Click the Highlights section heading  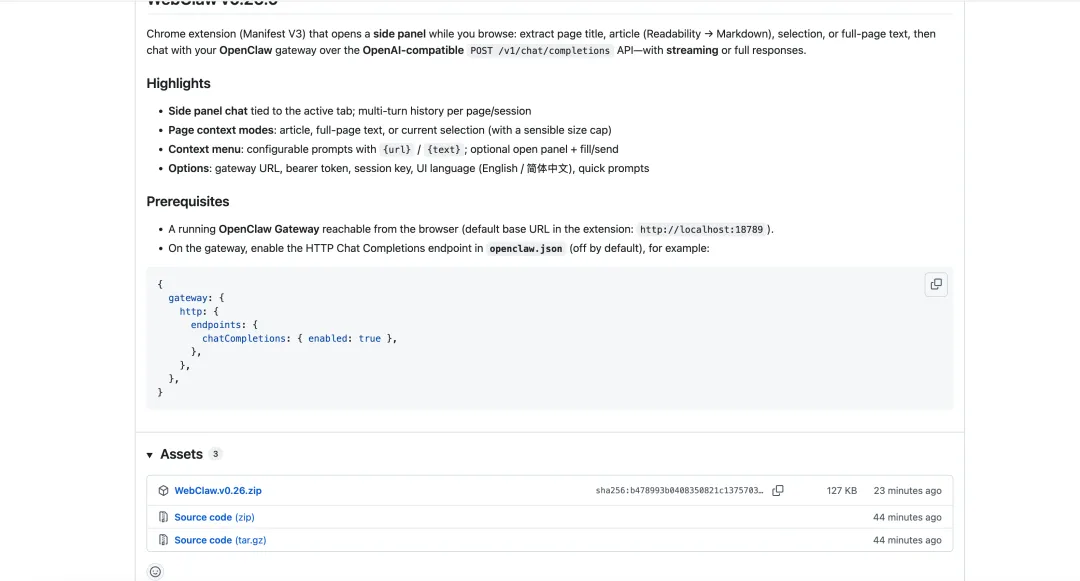pyautogui.click(x=178, y=83)
